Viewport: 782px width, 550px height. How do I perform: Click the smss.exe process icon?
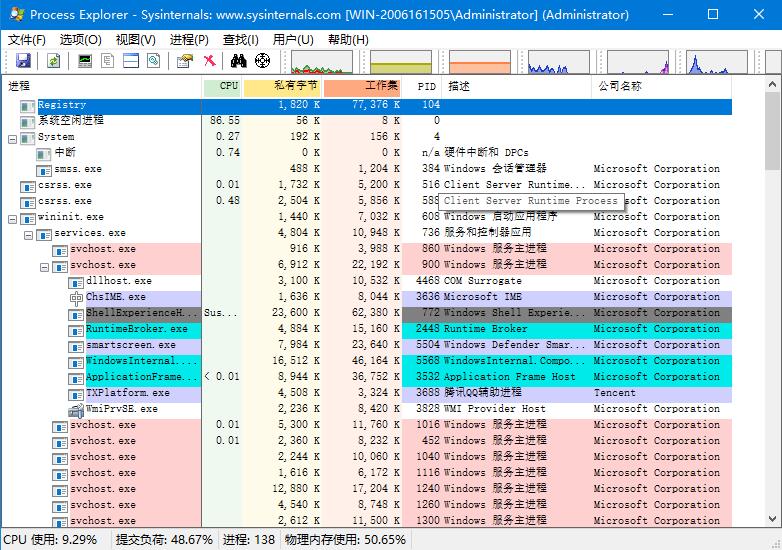[x=44, y=171]
